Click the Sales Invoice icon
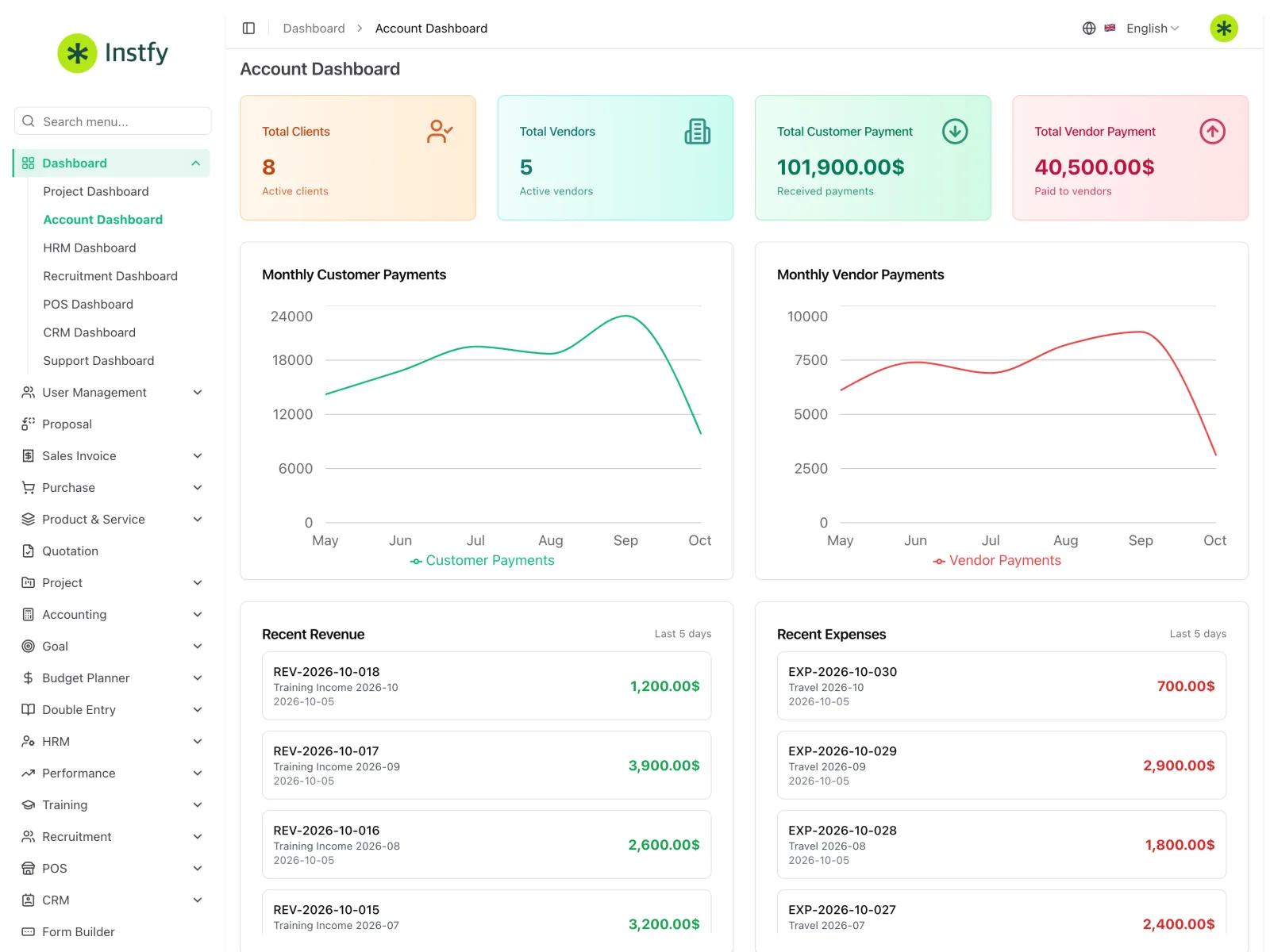This screenshot has height=952, width=1270. (x=29, y=456)
